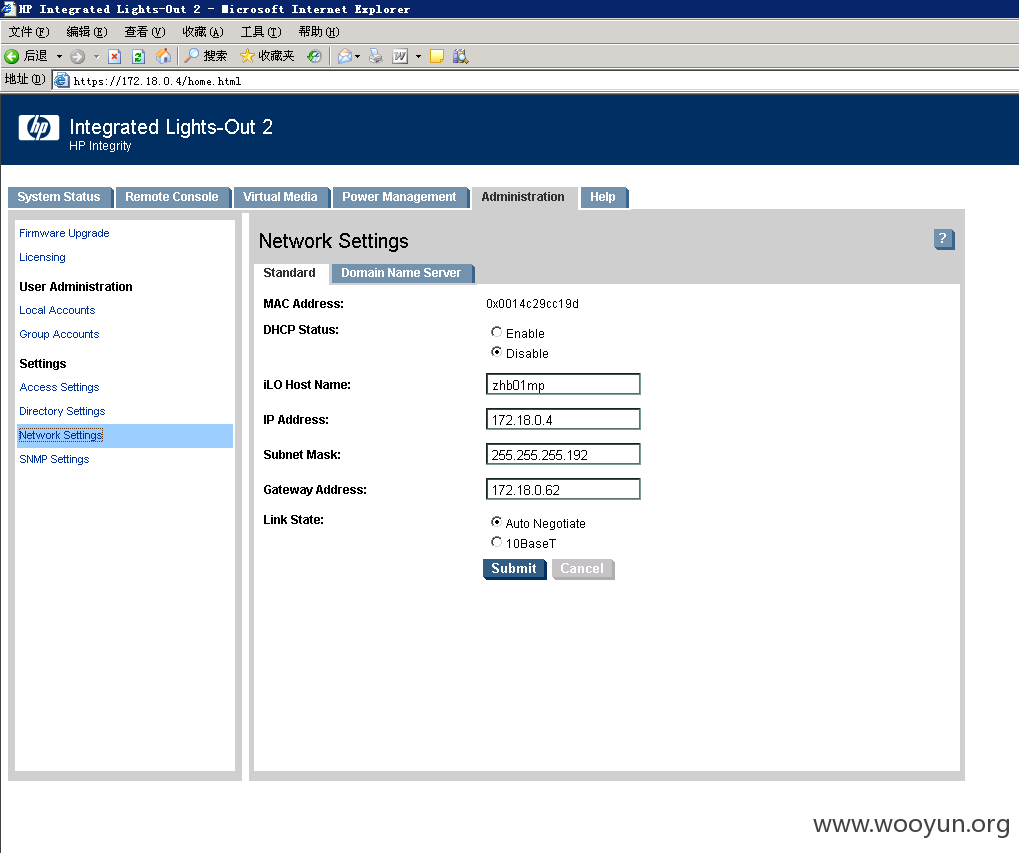Open the 文件(F) menu
The height and width of the screenshot is (853, 1019).
tap(29, 32)
